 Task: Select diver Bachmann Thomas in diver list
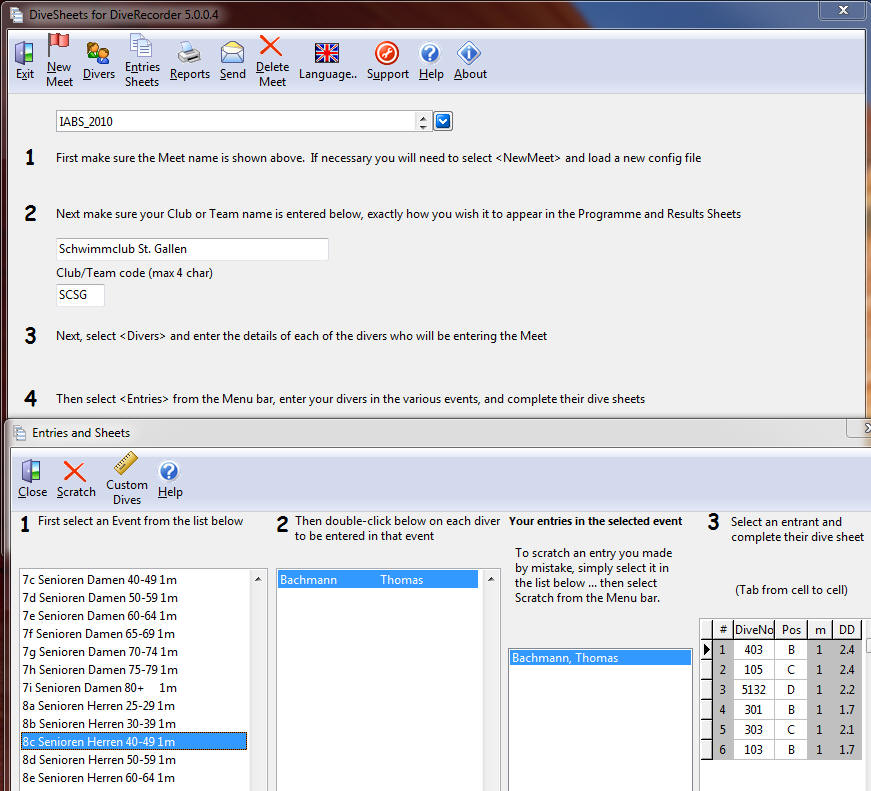point(378,580)
